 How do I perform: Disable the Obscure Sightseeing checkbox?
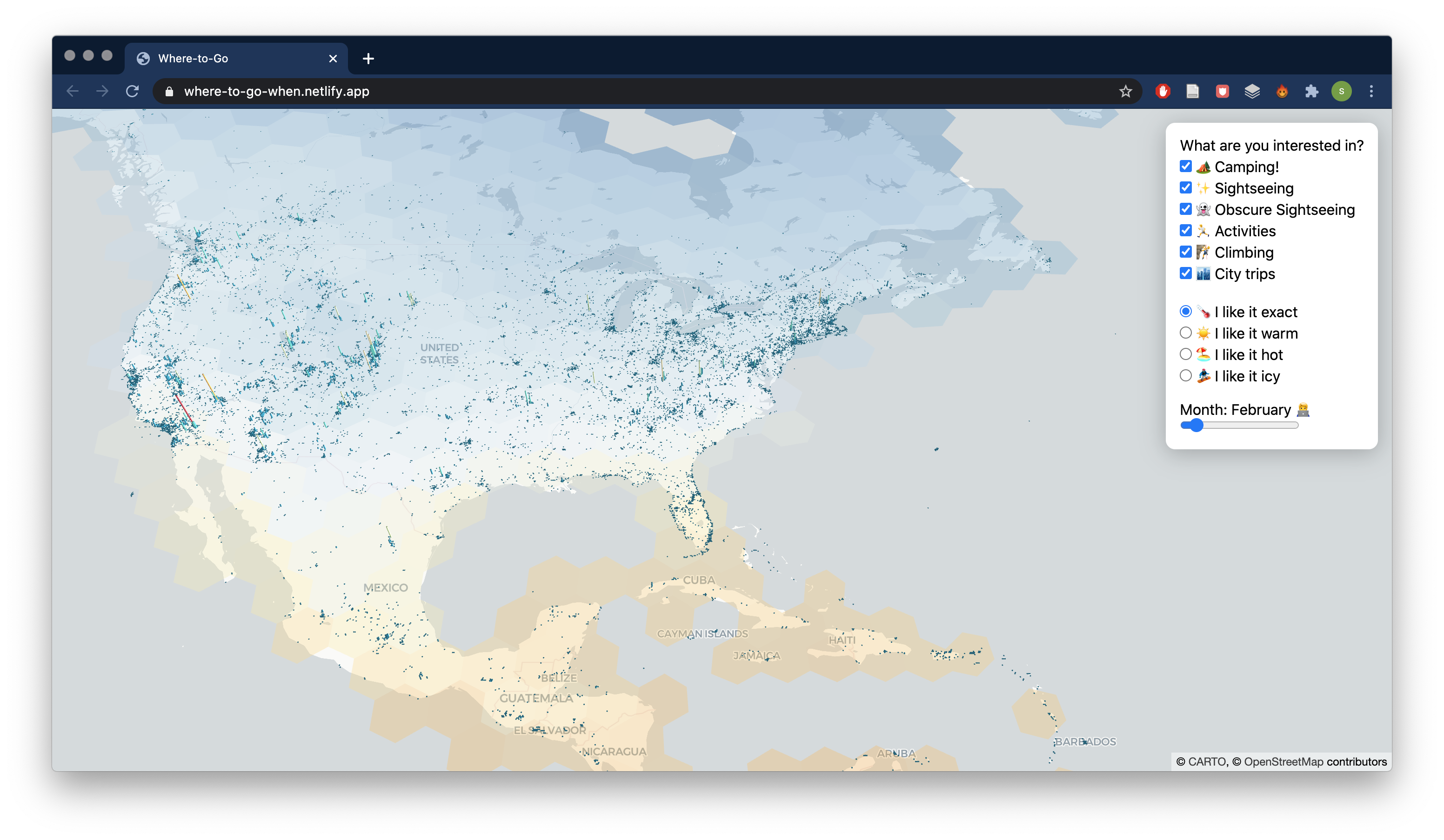coord(1185,209)
